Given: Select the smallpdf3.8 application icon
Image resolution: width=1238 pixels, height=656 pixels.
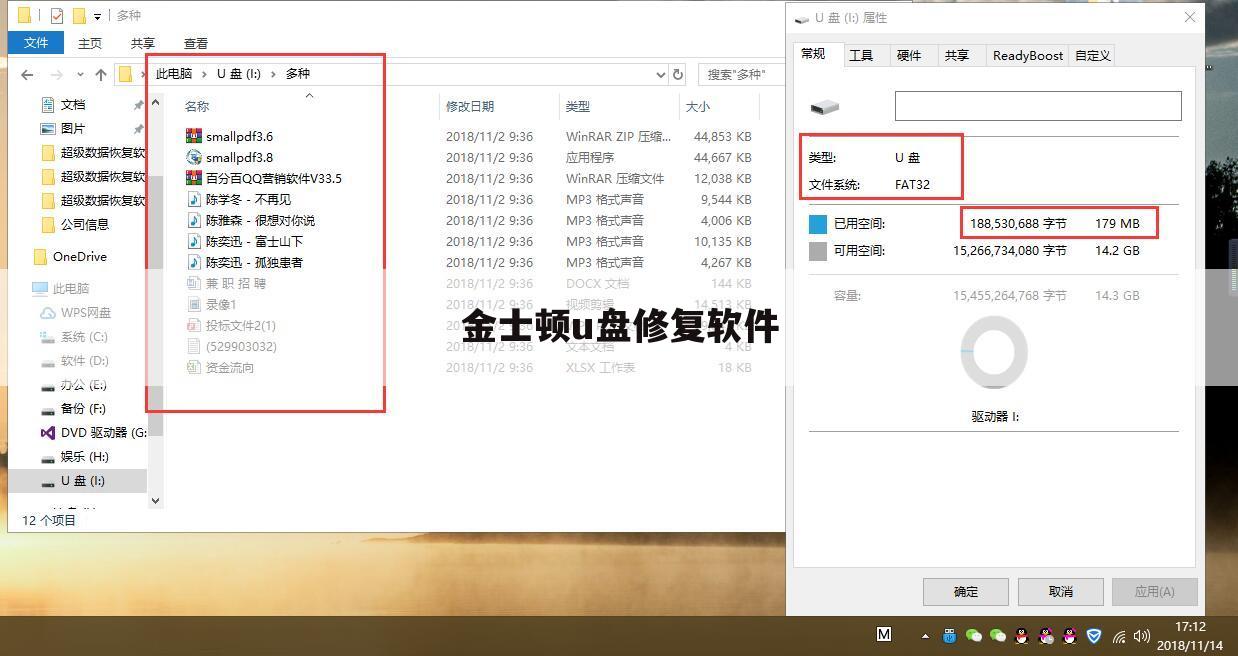Looking at the screenshot, I should [x=194, y=157].
